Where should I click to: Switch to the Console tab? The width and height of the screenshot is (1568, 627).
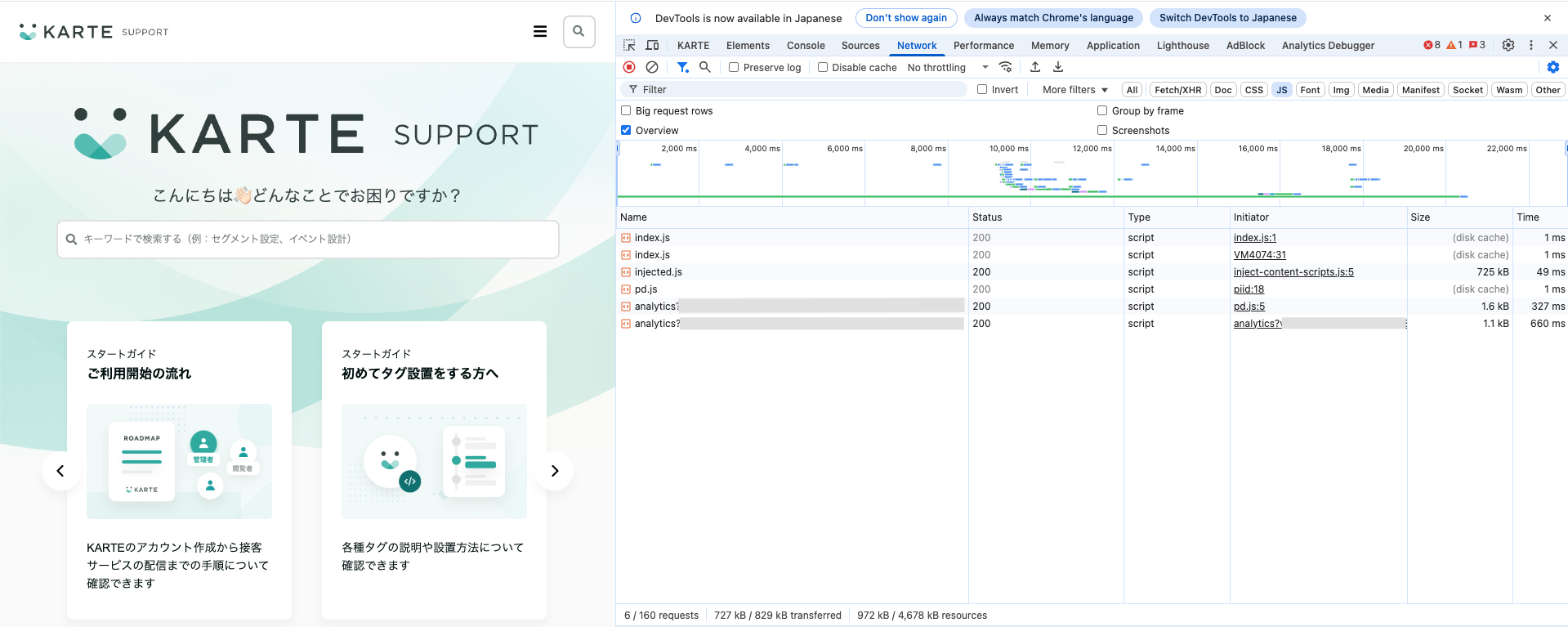(x=806, y=46)
